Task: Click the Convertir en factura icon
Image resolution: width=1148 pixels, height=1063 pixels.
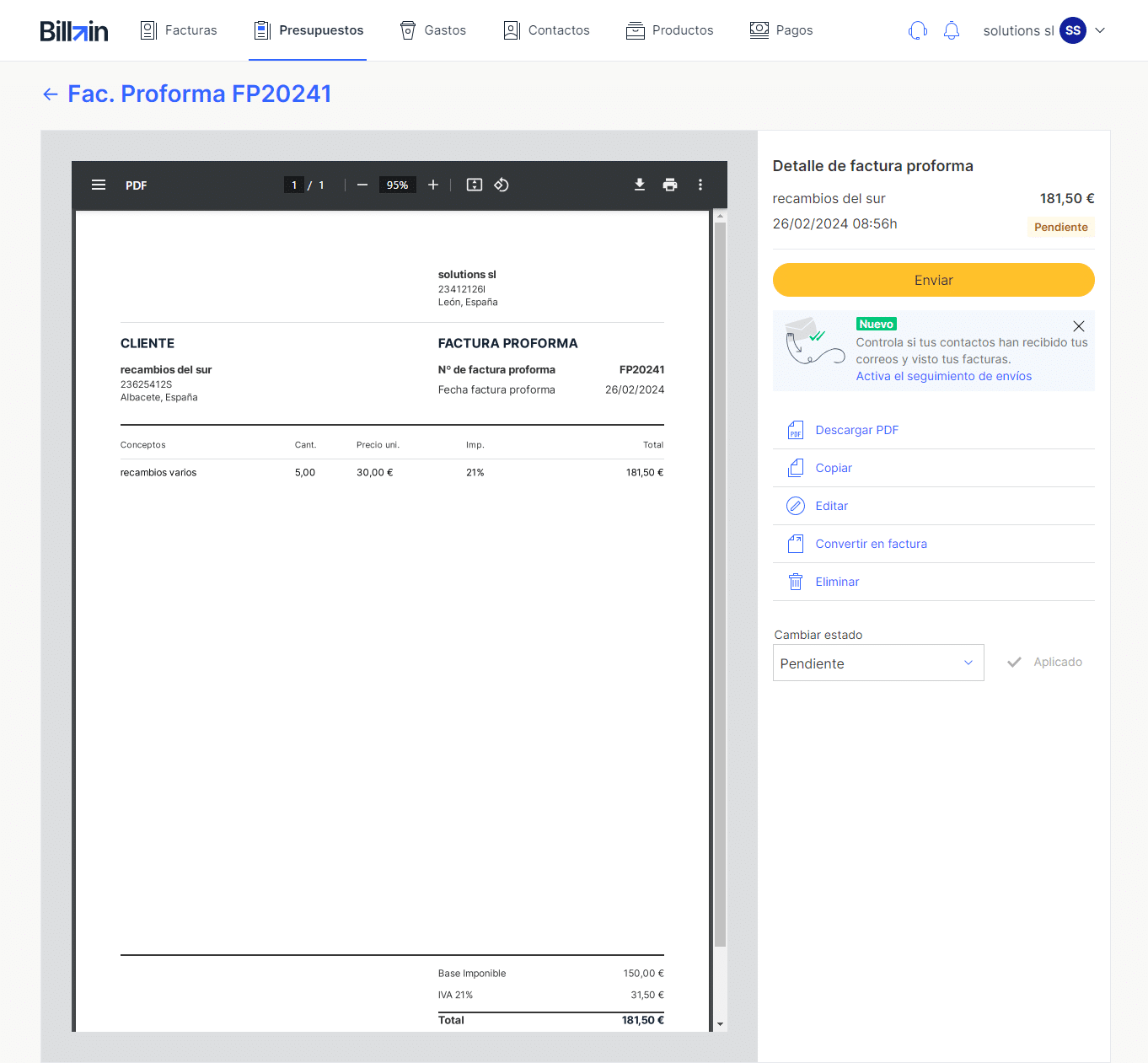Action: tap(796, 544)
